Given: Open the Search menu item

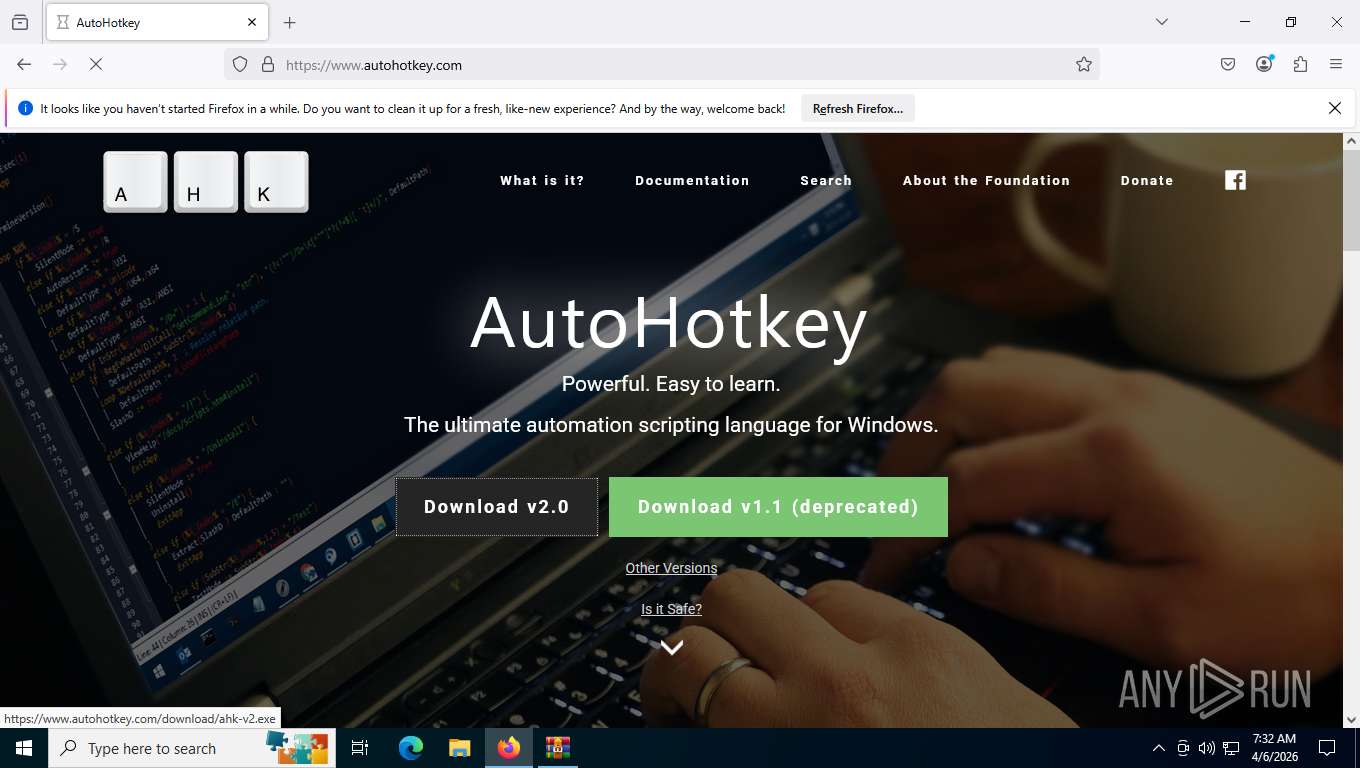Looking at the screenshot, I should tap(826, 181).
